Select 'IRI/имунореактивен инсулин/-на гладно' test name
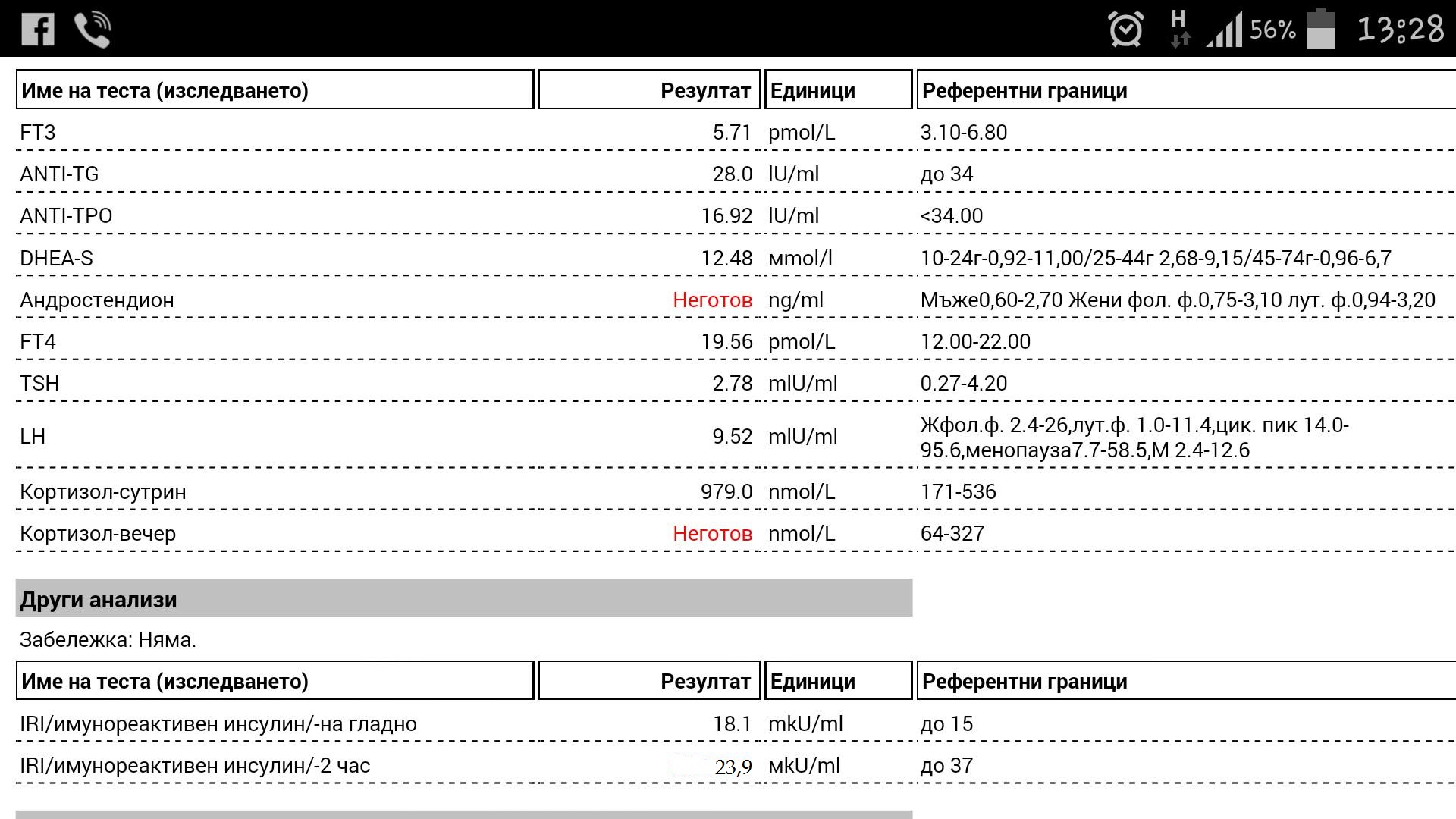1456x819 pixels. (x=218, y=724)
